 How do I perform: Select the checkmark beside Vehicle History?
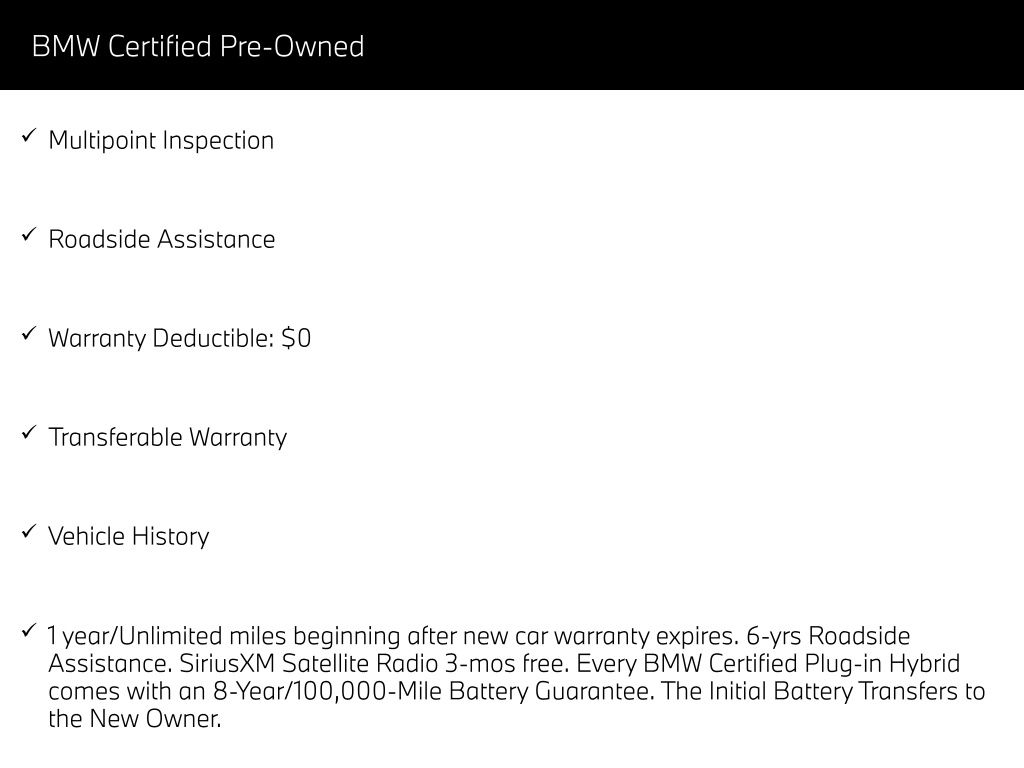pos(28,532)
